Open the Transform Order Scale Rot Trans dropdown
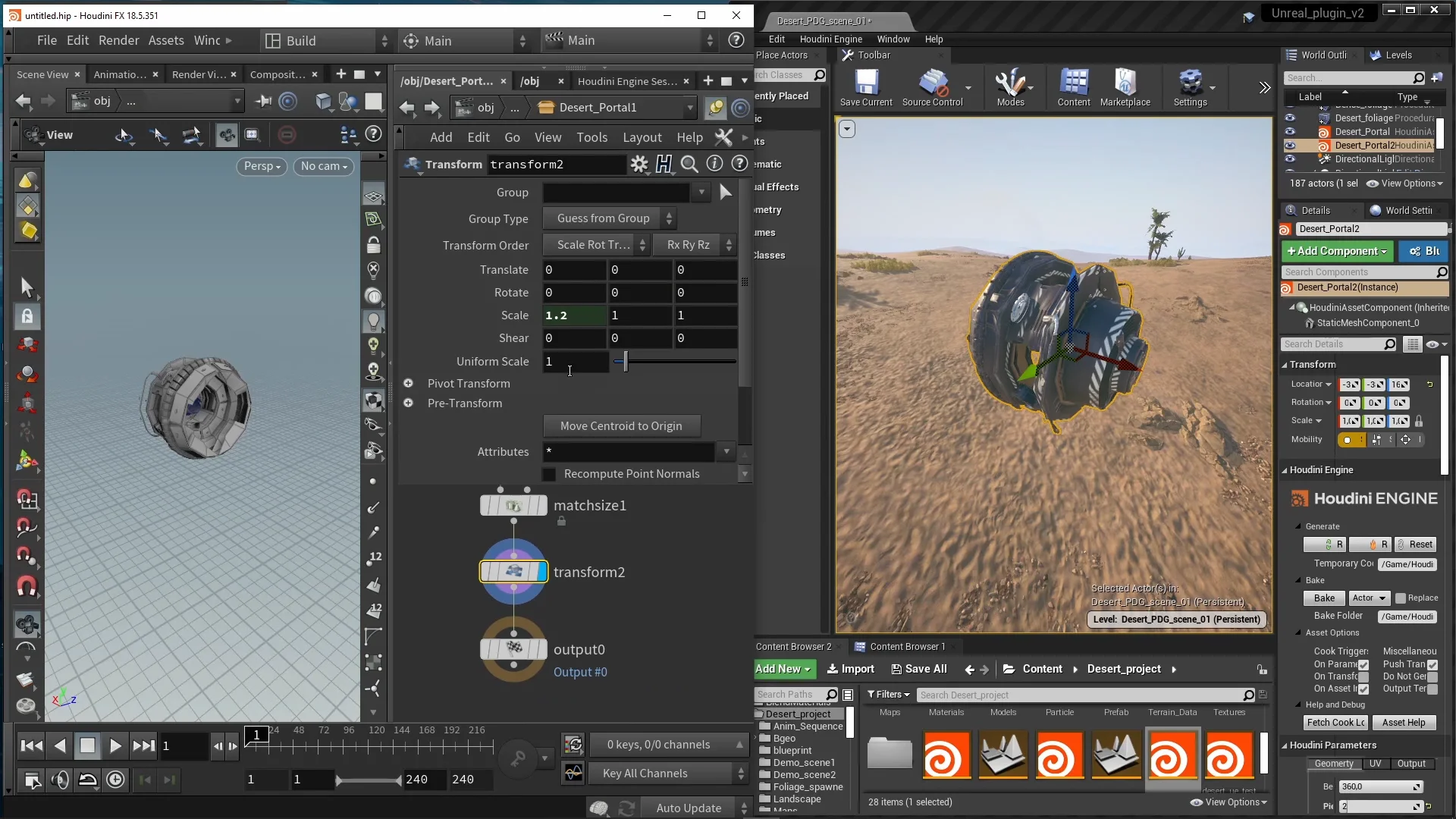The image size is (1456, 819). click(595, 245)
